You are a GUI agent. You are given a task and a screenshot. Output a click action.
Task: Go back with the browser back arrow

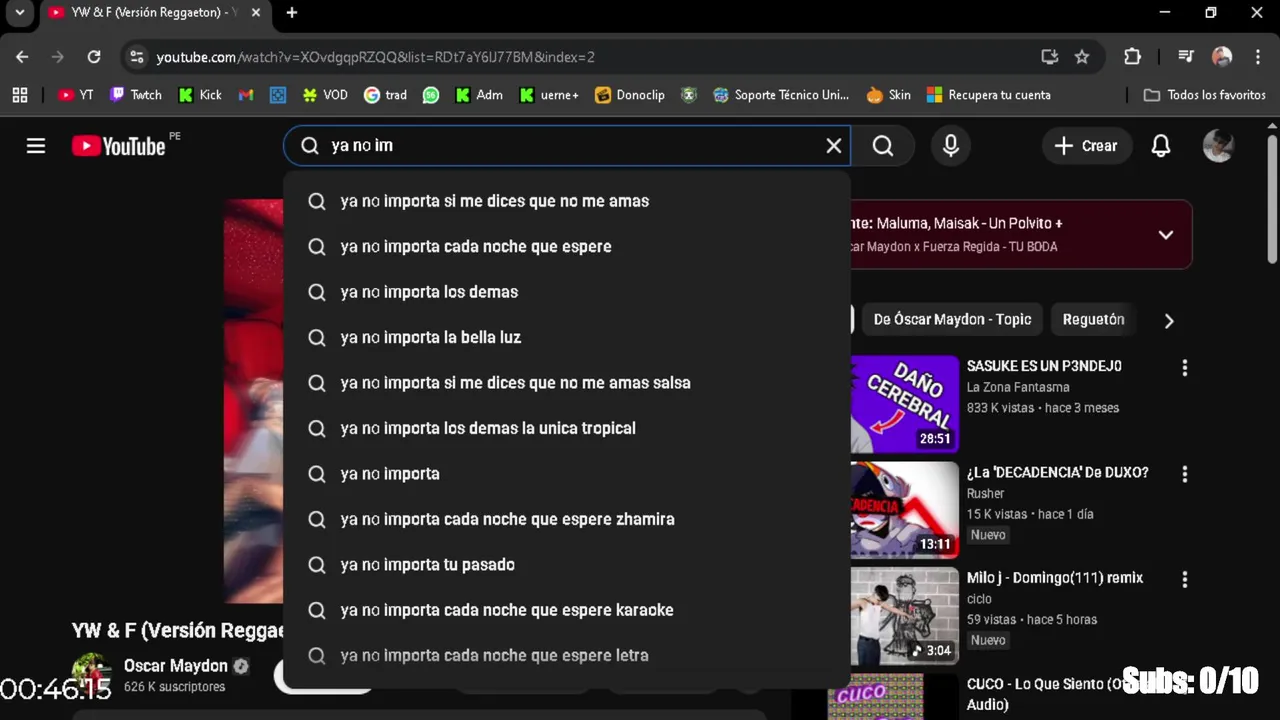[22, 57]
